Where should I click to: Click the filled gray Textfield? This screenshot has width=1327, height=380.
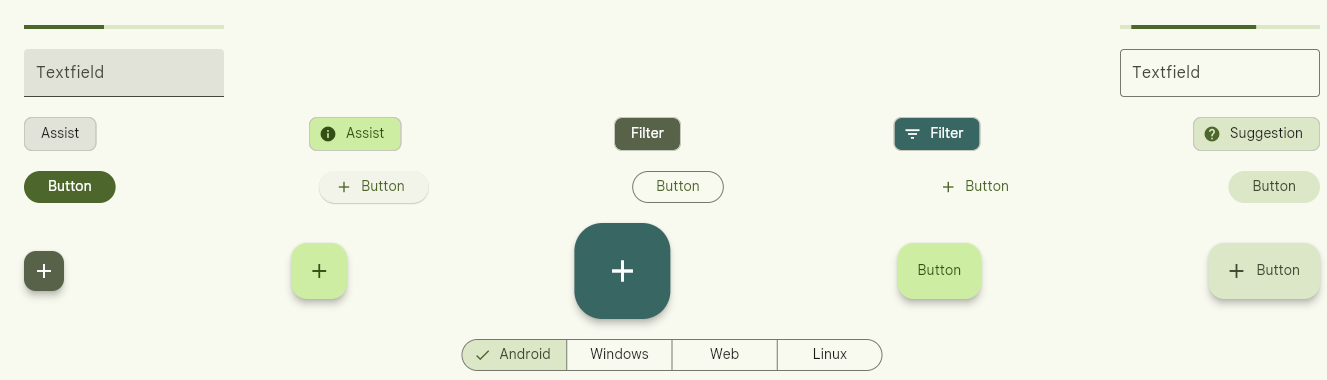pos(124,73)
